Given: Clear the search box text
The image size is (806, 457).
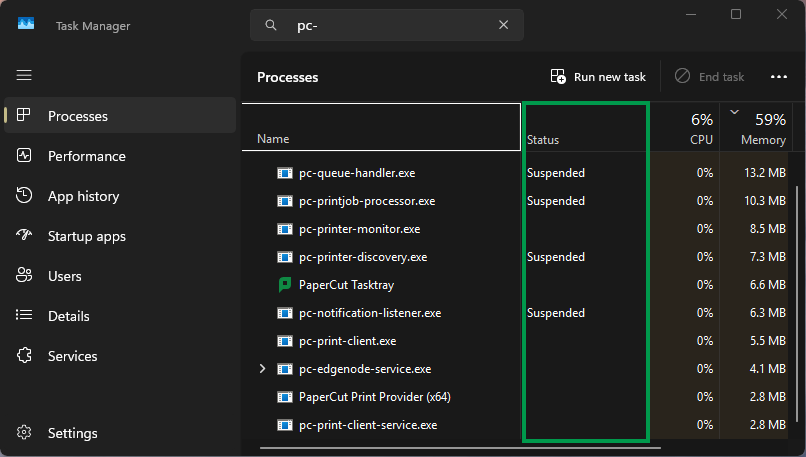Looking at the screenshot, I should pos(503,25).
